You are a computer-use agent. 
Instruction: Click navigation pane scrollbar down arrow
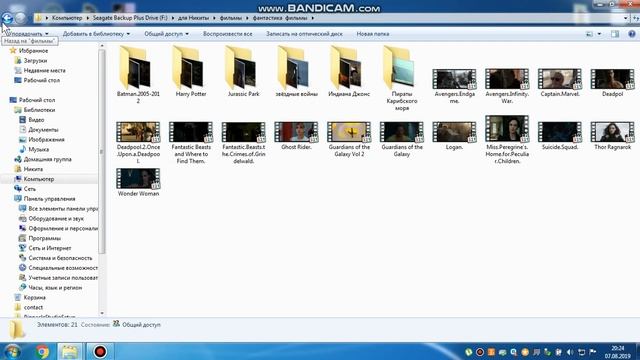click(102, 313)
